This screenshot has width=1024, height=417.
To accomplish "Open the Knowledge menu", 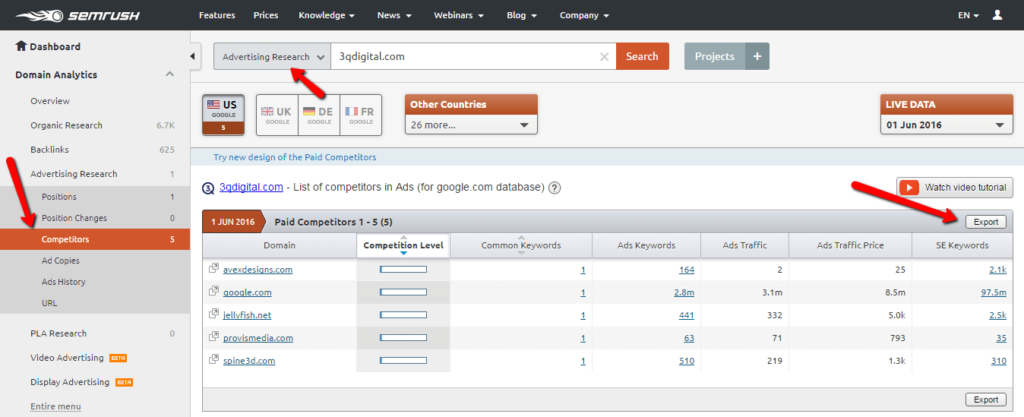I will click(327, 15).
